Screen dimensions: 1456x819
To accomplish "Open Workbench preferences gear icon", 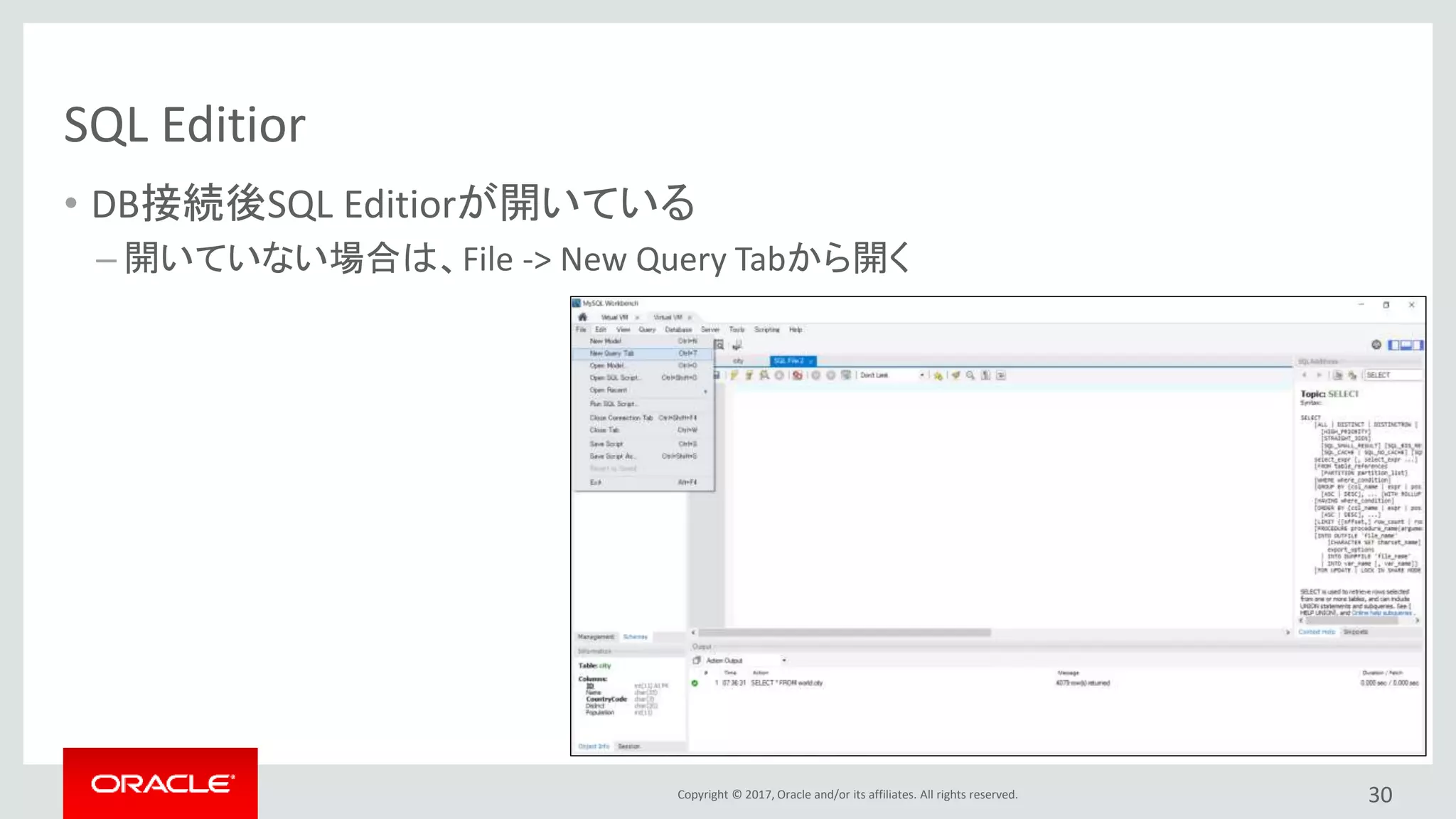I will (x=1376, y=345).
